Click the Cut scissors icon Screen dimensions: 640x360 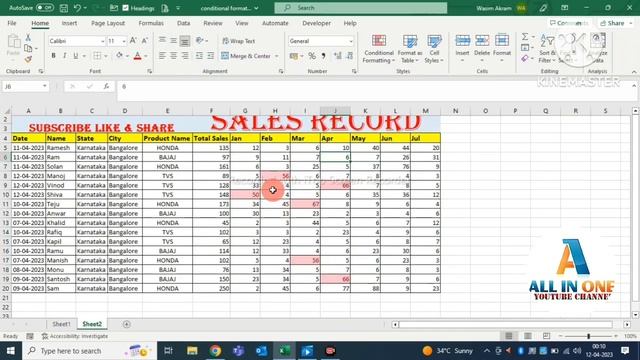tap(28, 38)
